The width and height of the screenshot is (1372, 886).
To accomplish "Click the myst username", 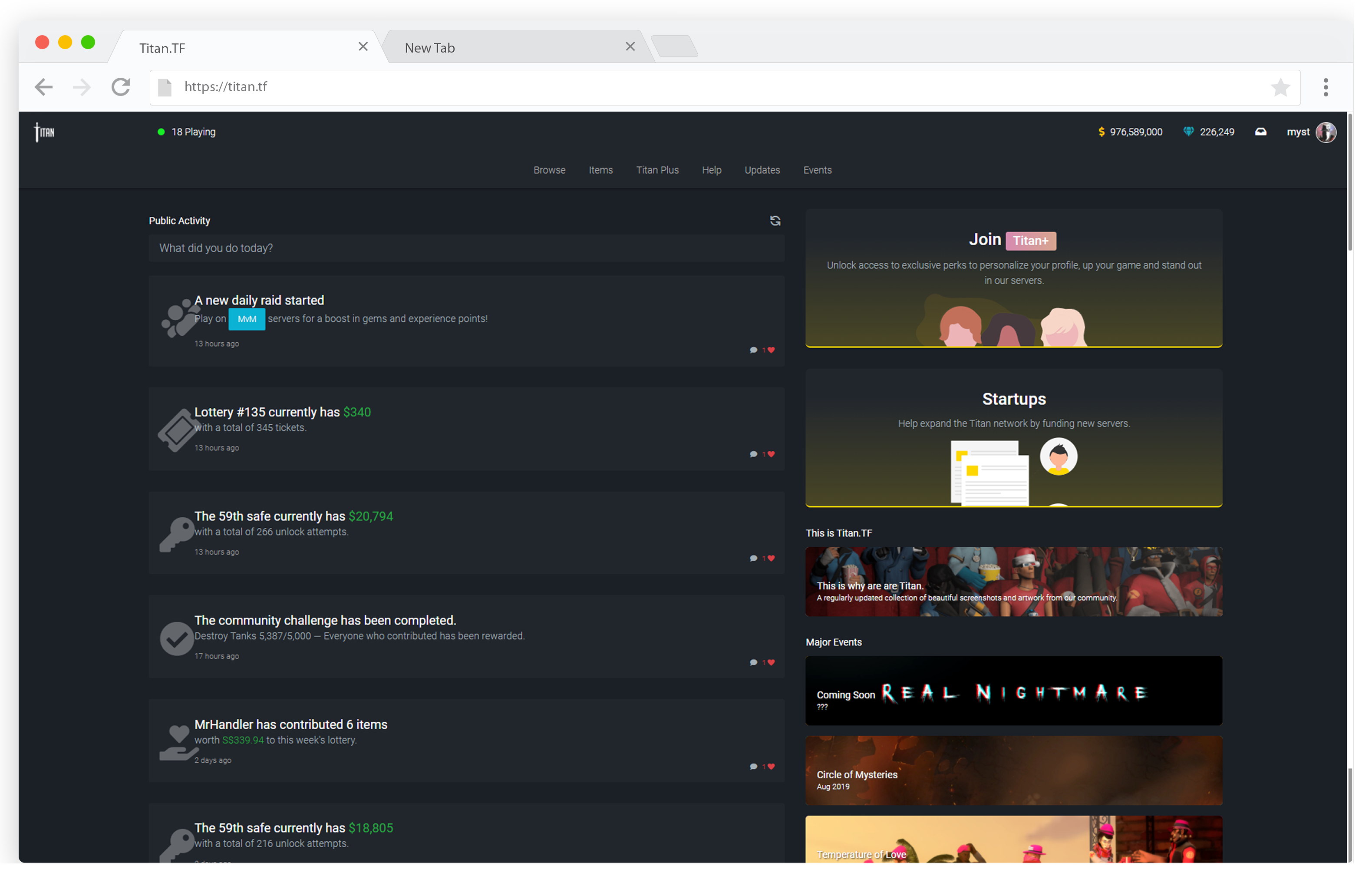I will click(1299, 132).
